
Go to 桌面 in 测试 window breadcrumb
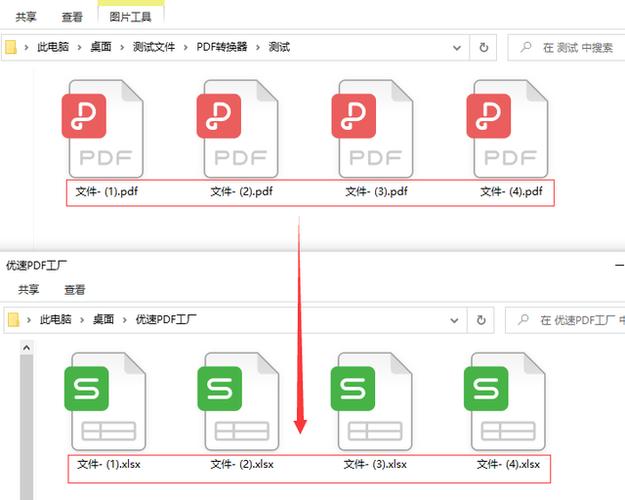(x=101, y=47)
